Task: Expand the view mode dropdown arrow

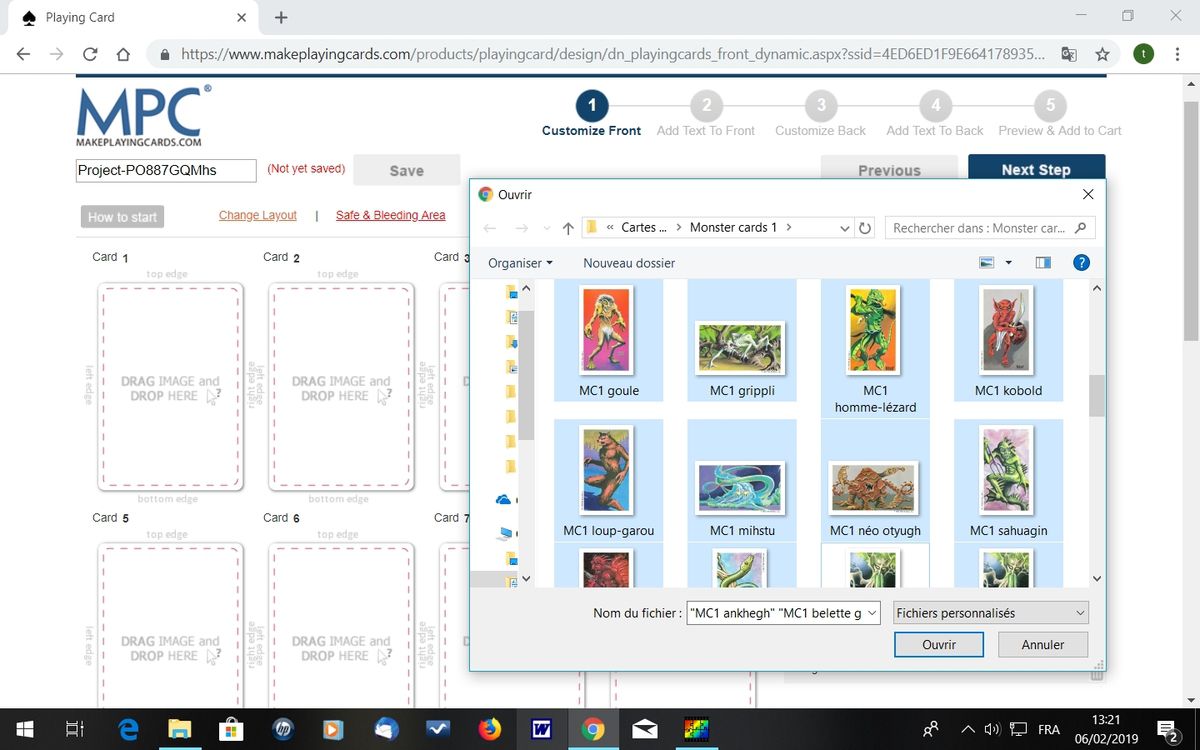Action: 1008,263
